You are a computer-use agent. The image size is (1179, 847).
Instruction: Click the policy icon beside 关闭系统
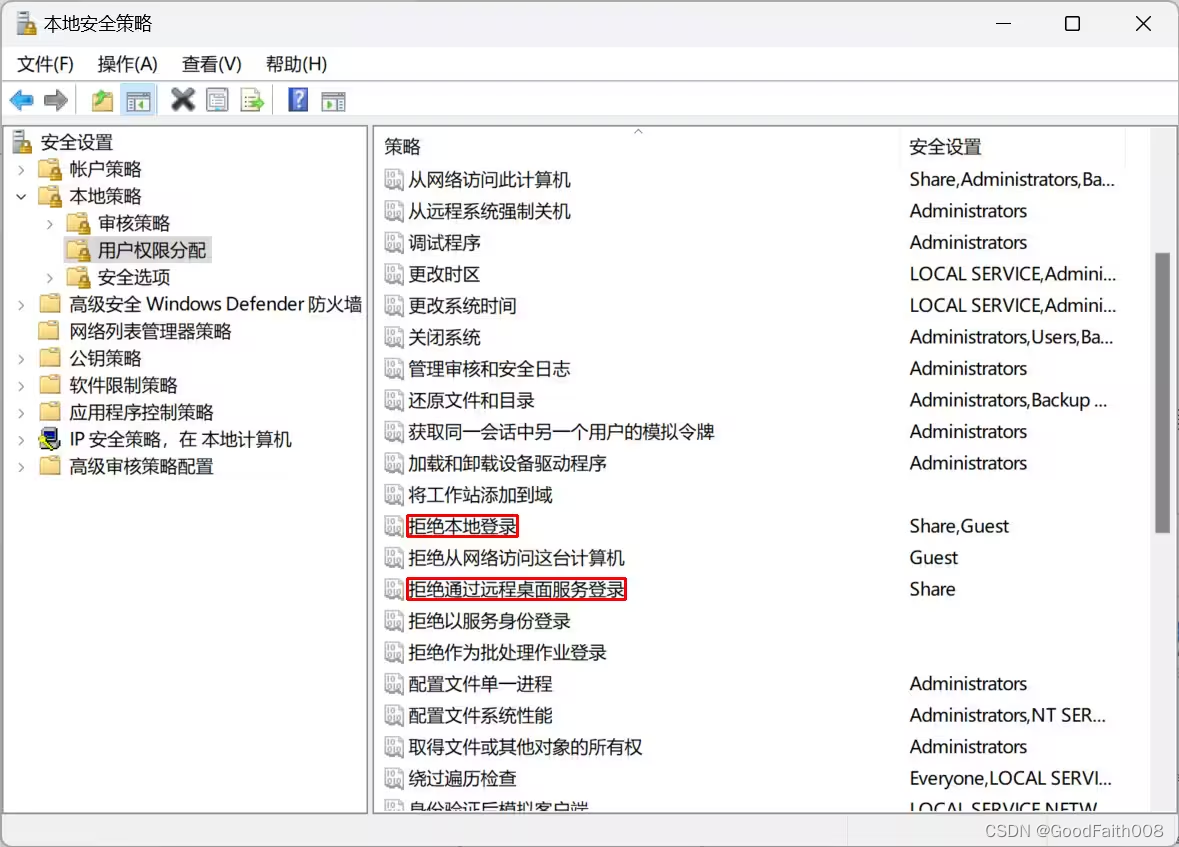[x=394, y=338]
